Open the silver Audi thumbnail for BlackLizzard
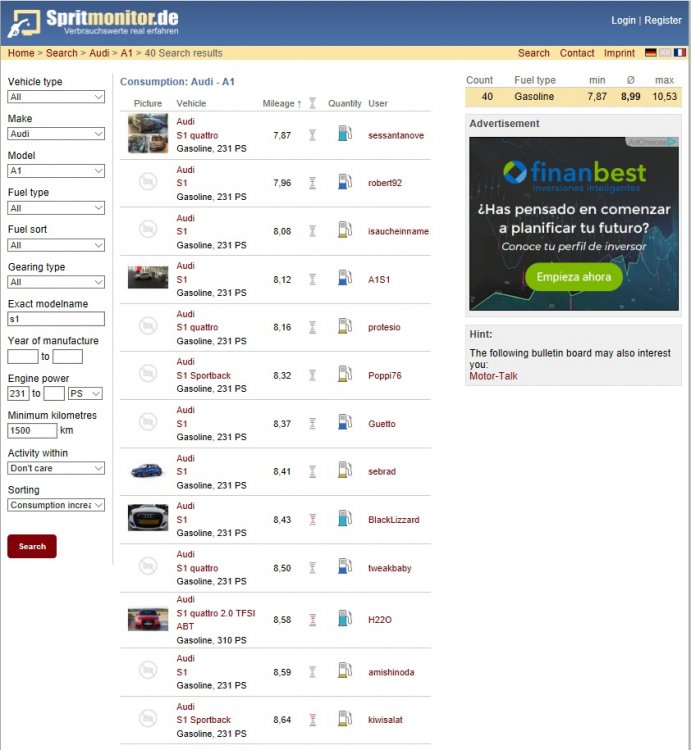691x750 pixels. coord(148,518)
